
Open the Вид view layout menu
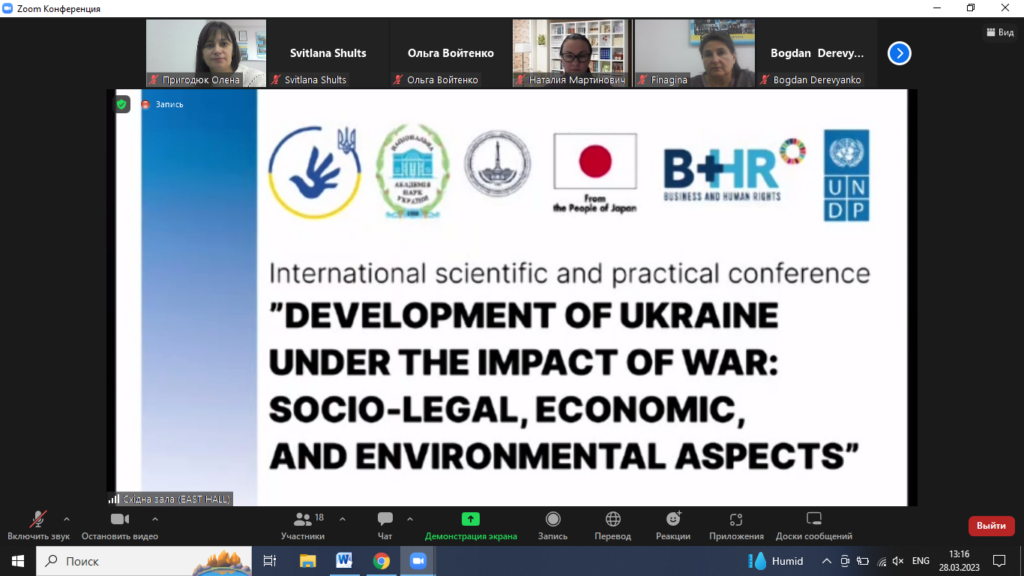[x=999, y=32]
